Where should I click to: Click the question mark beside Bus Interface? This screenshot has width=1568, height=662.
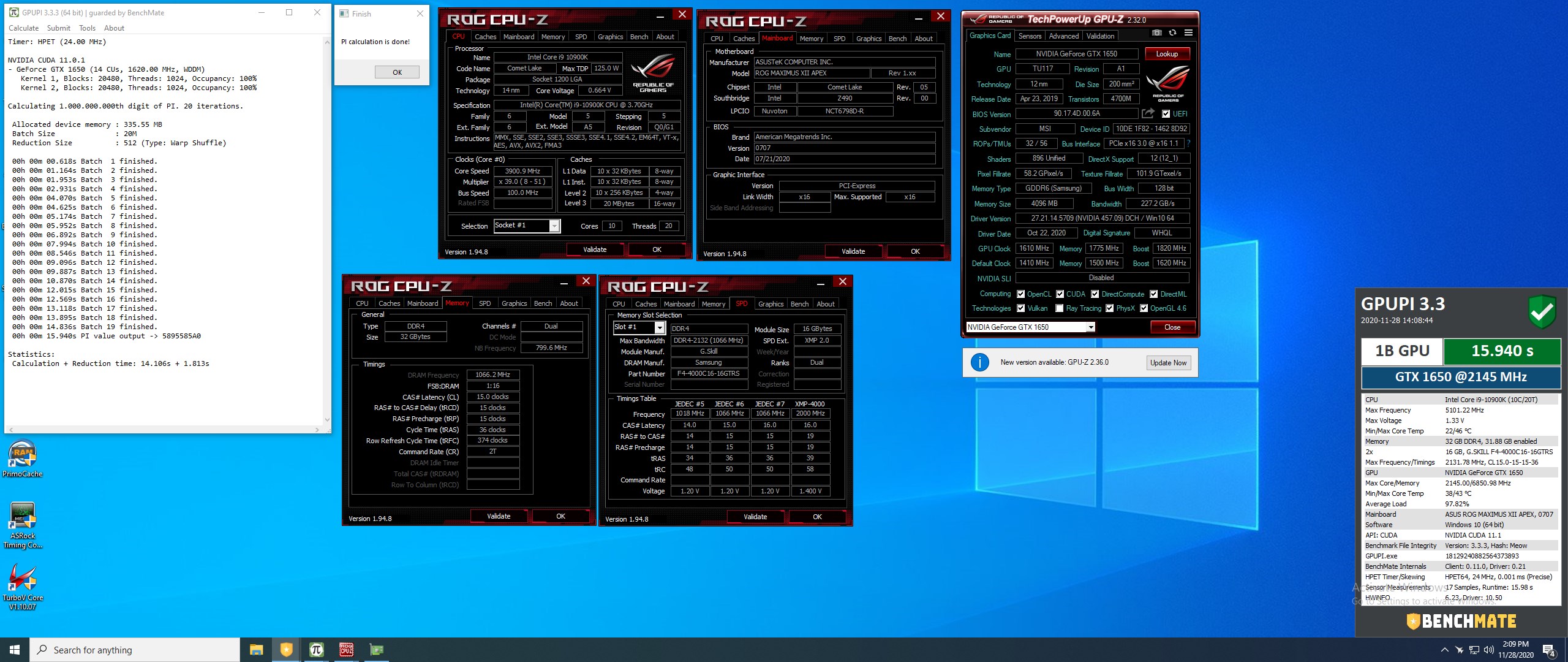click(1189, 143)
